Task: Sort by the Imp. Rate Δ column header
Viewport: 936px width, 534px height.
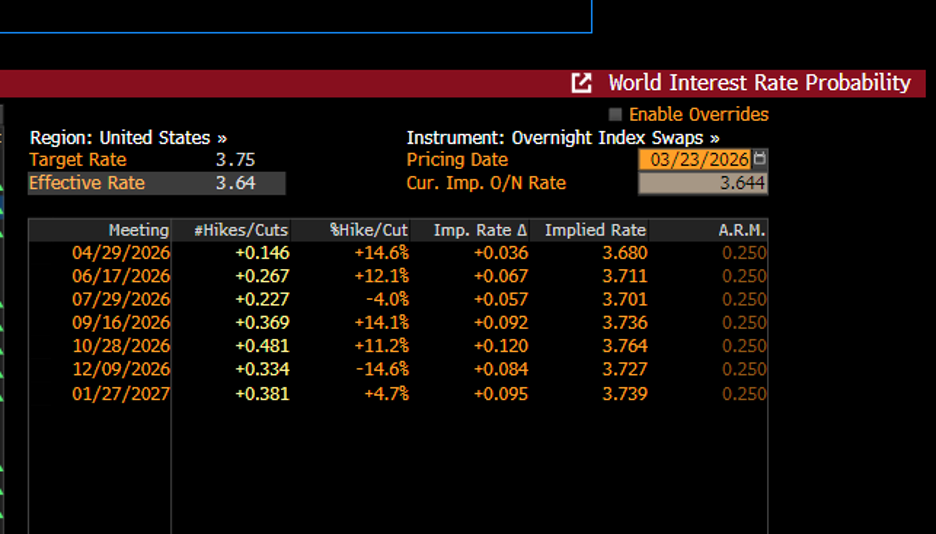Action: pos(480,230)
